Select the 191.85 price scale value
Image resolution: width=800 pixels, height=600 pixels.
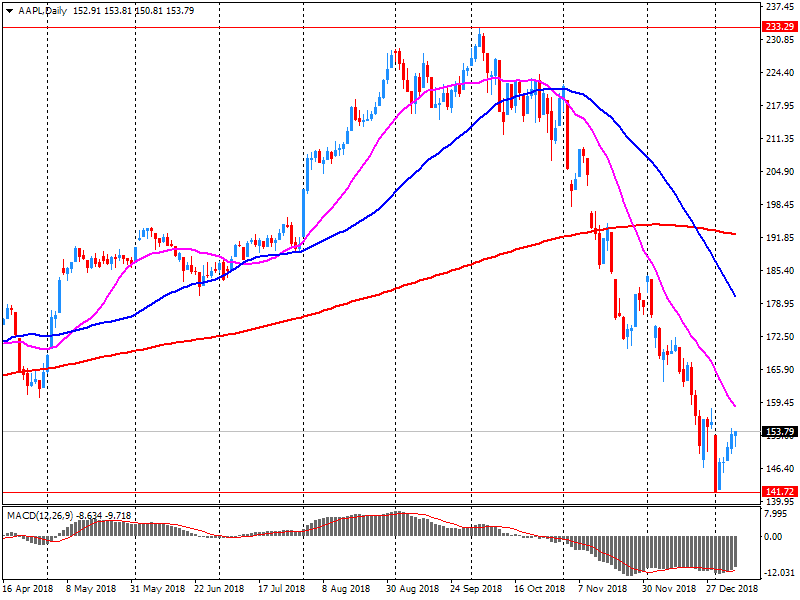[x=781, y=237]
